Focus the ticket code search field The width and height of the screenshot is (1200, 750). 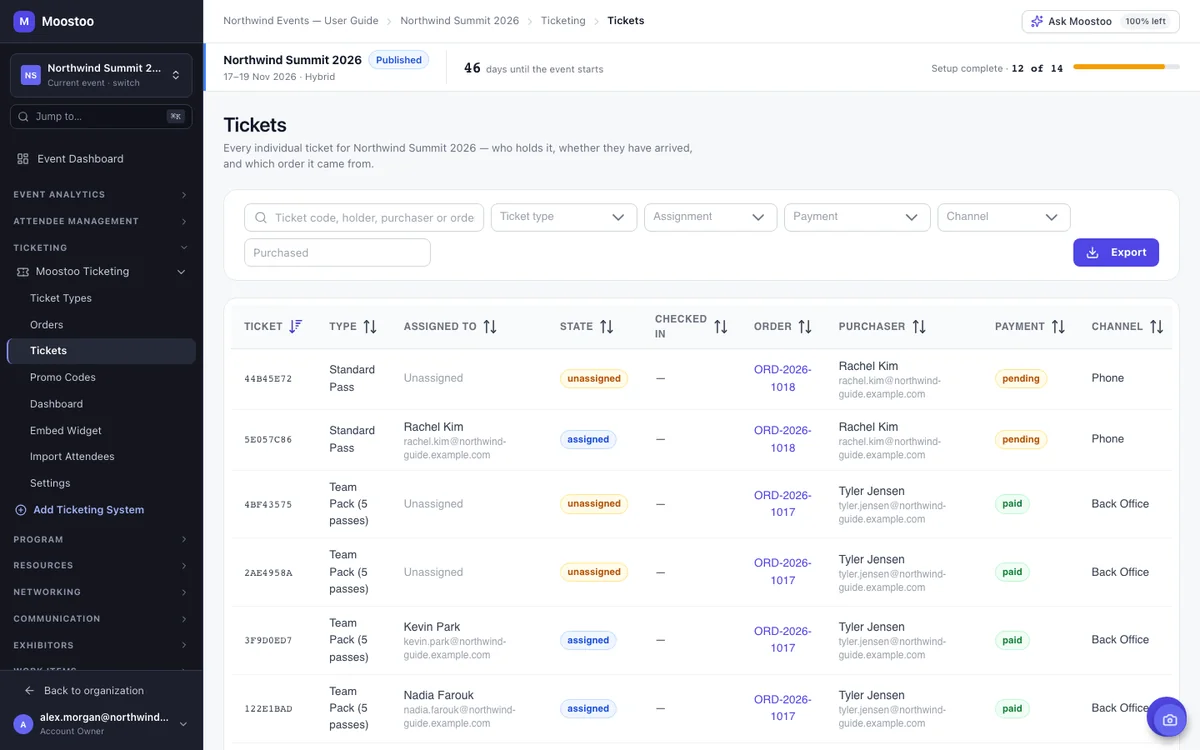pos(364,217)
